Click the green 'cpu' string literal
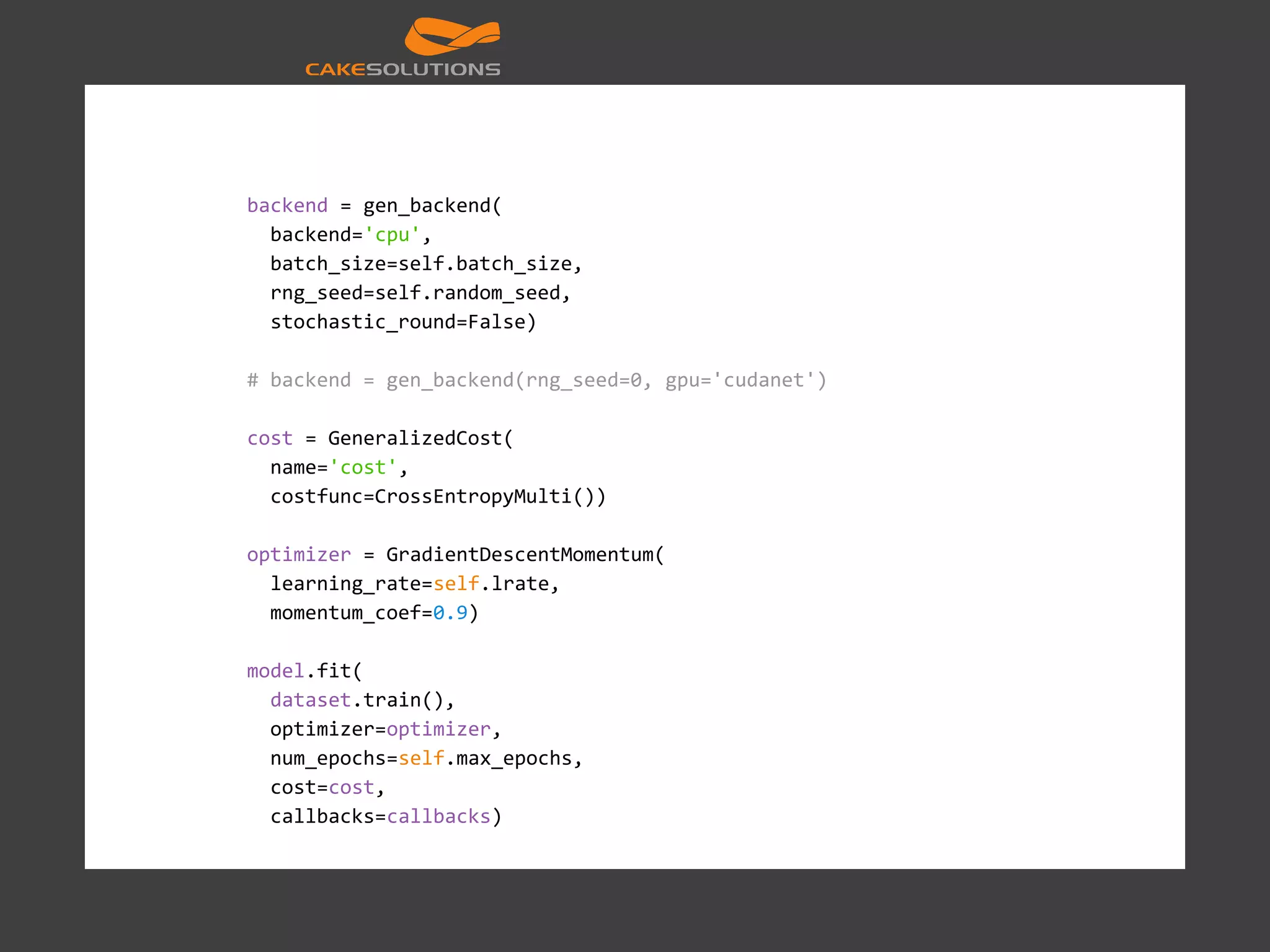The image size is (1270, 952). pyautogui.click(x=392, y=235)
